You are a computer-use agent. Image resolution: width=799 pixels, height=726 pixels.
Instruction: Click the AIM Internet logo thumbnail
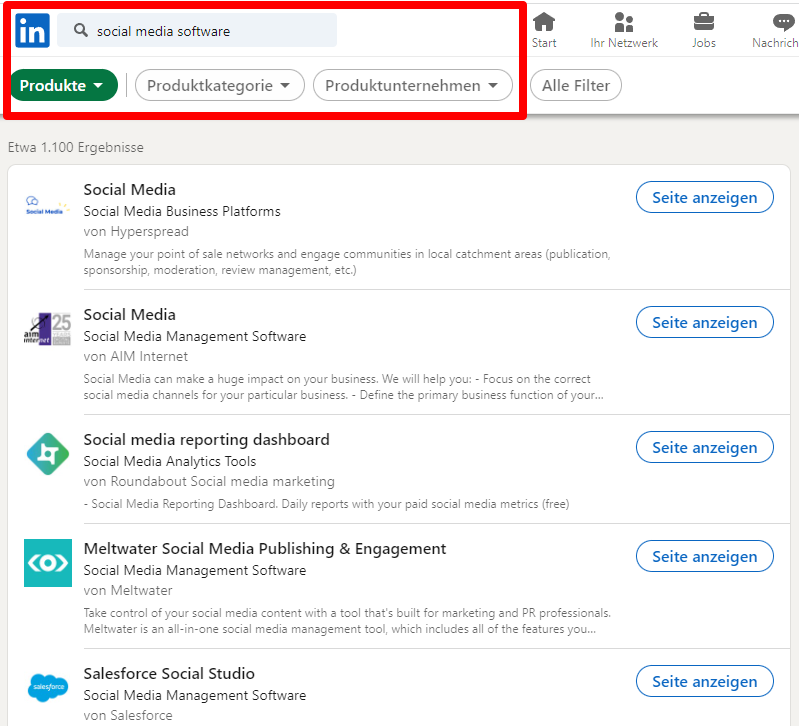click(47, 329)
